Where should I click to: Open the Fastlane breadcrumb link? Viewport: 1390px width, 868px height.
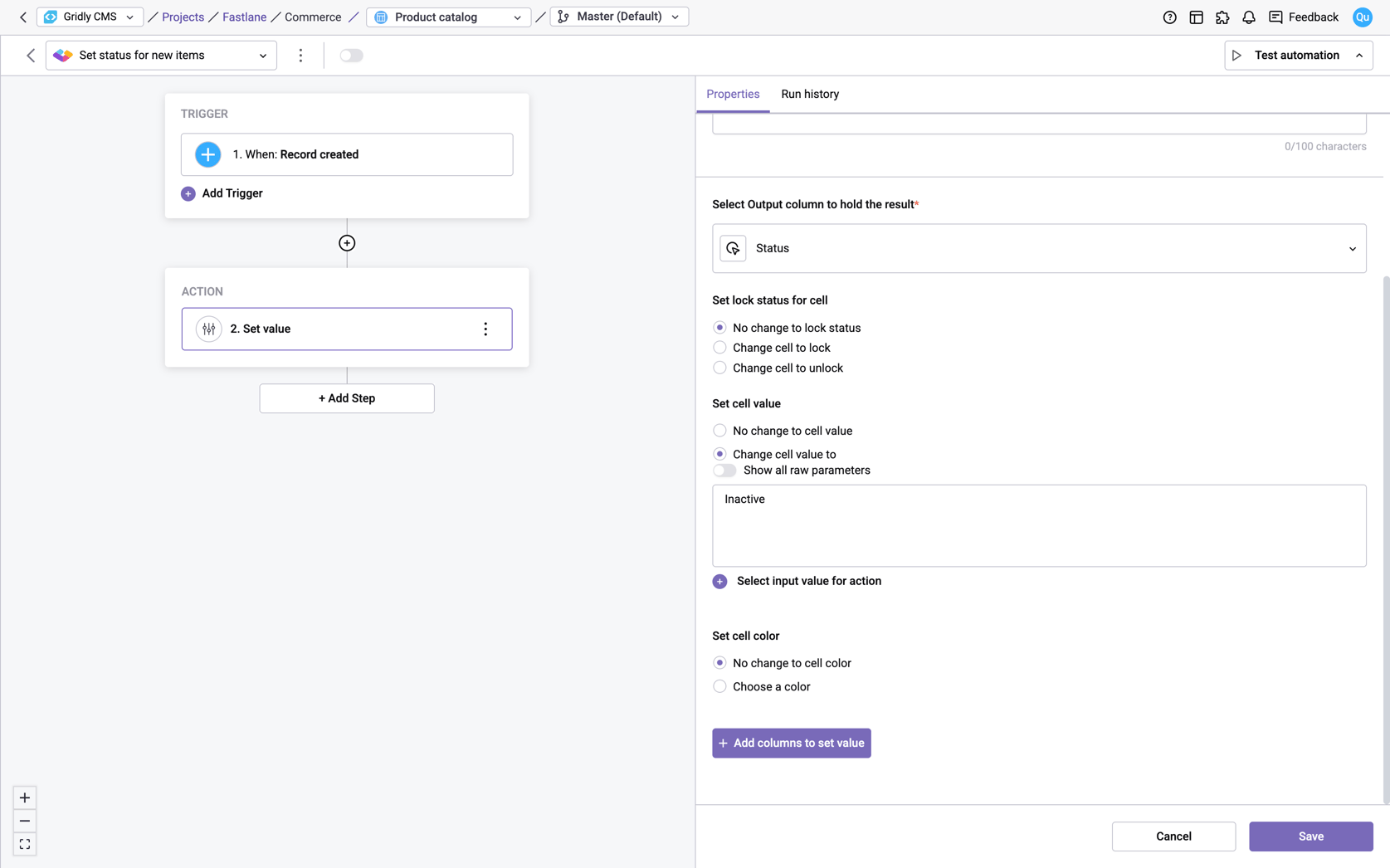point(244,17)
